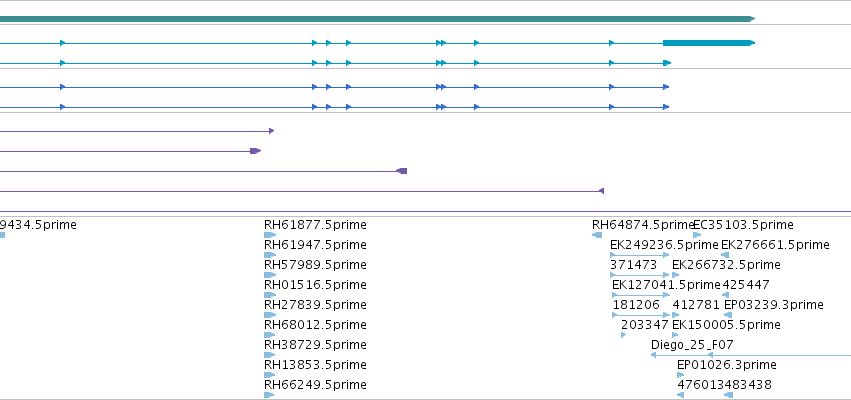Image resolution: width=851 pixels, height=400 pixels.
Task: Click the 371473 label
Action: coord(633,265)
